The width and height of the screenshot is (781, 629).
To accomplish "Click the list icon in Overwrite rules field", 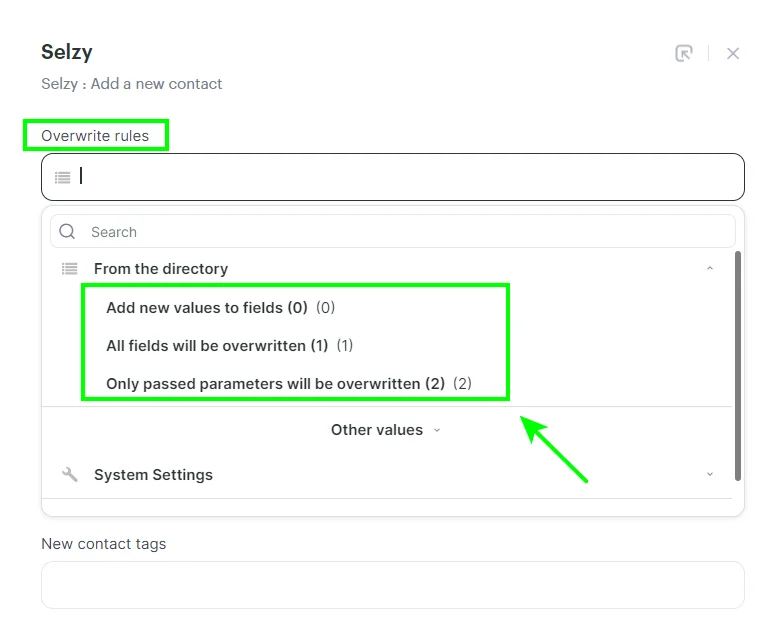I will click(x=63, y=177).
